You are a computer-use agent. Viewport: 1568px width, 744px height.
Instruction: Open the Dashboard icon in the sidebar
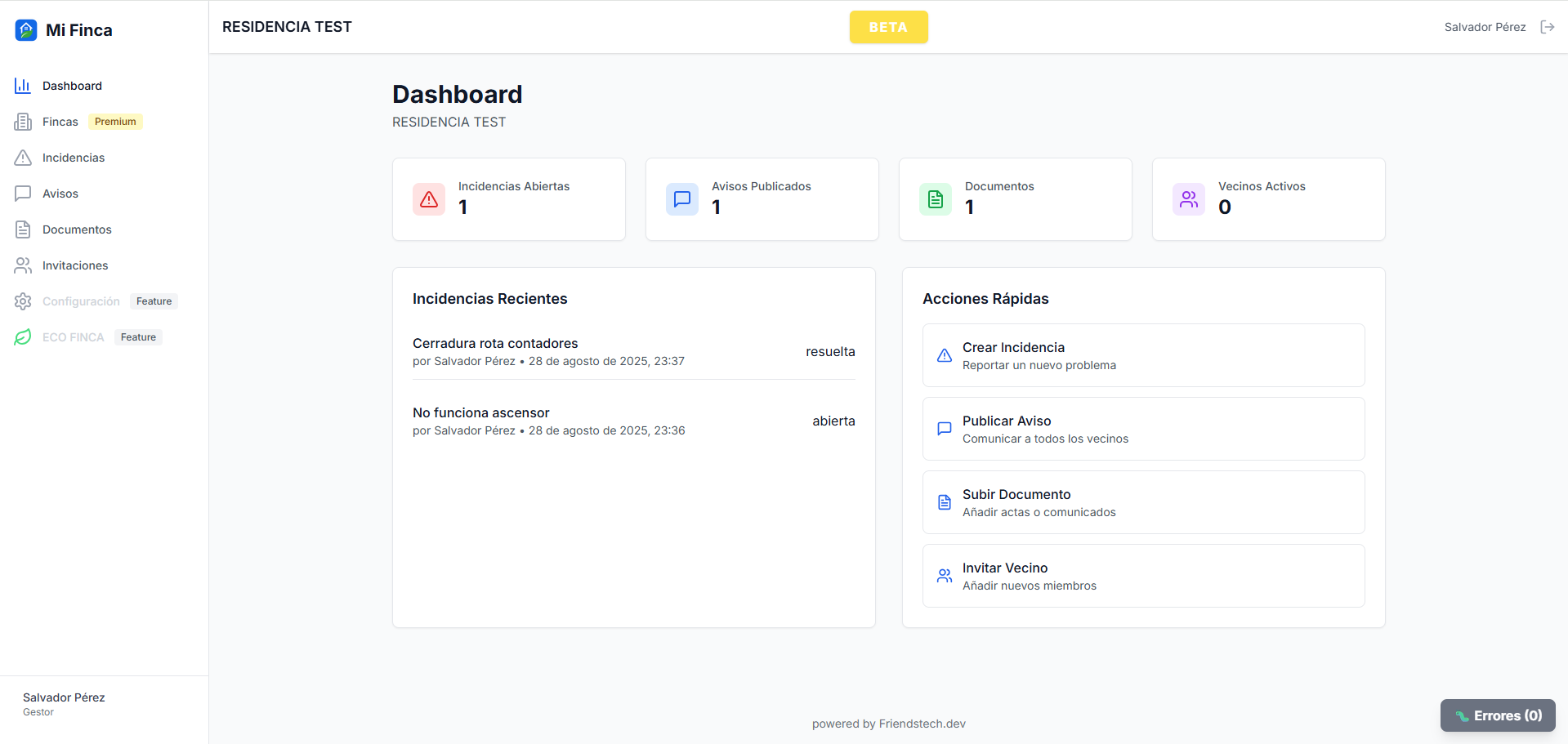coord(22,85)
